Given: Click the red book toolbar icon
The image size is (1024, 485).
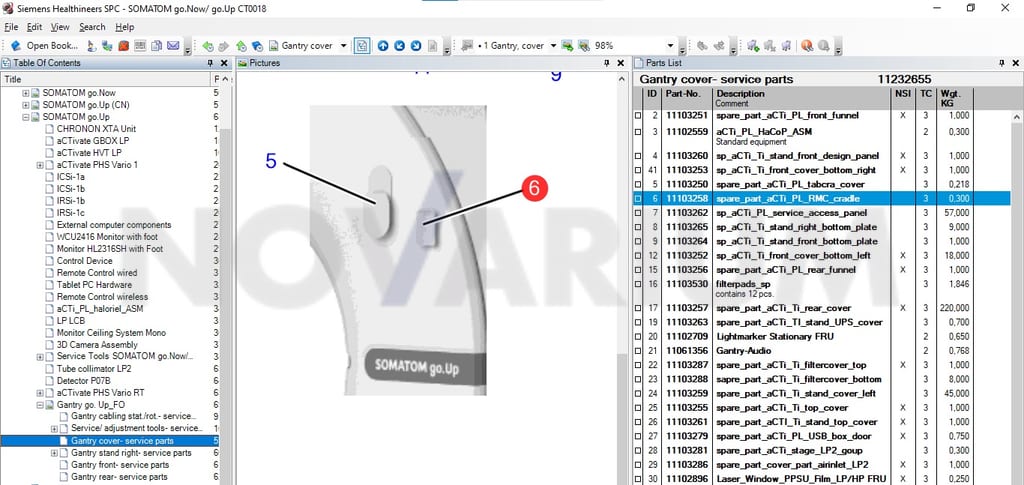Looking at the screenshot, I should pos(123,46).
